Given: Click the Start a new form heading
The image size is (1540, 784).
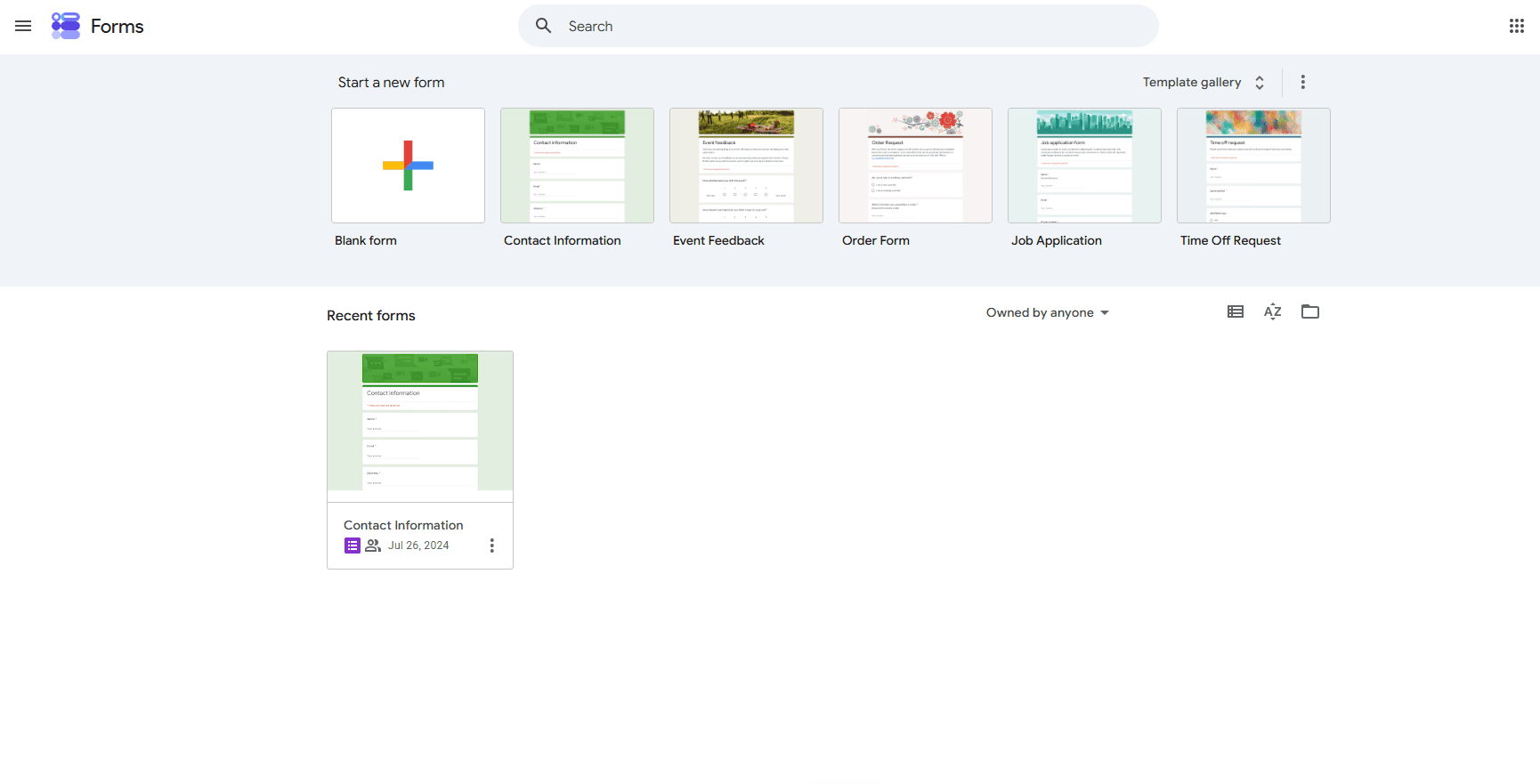Looking at the screenshot, I should tap(391, 82).
